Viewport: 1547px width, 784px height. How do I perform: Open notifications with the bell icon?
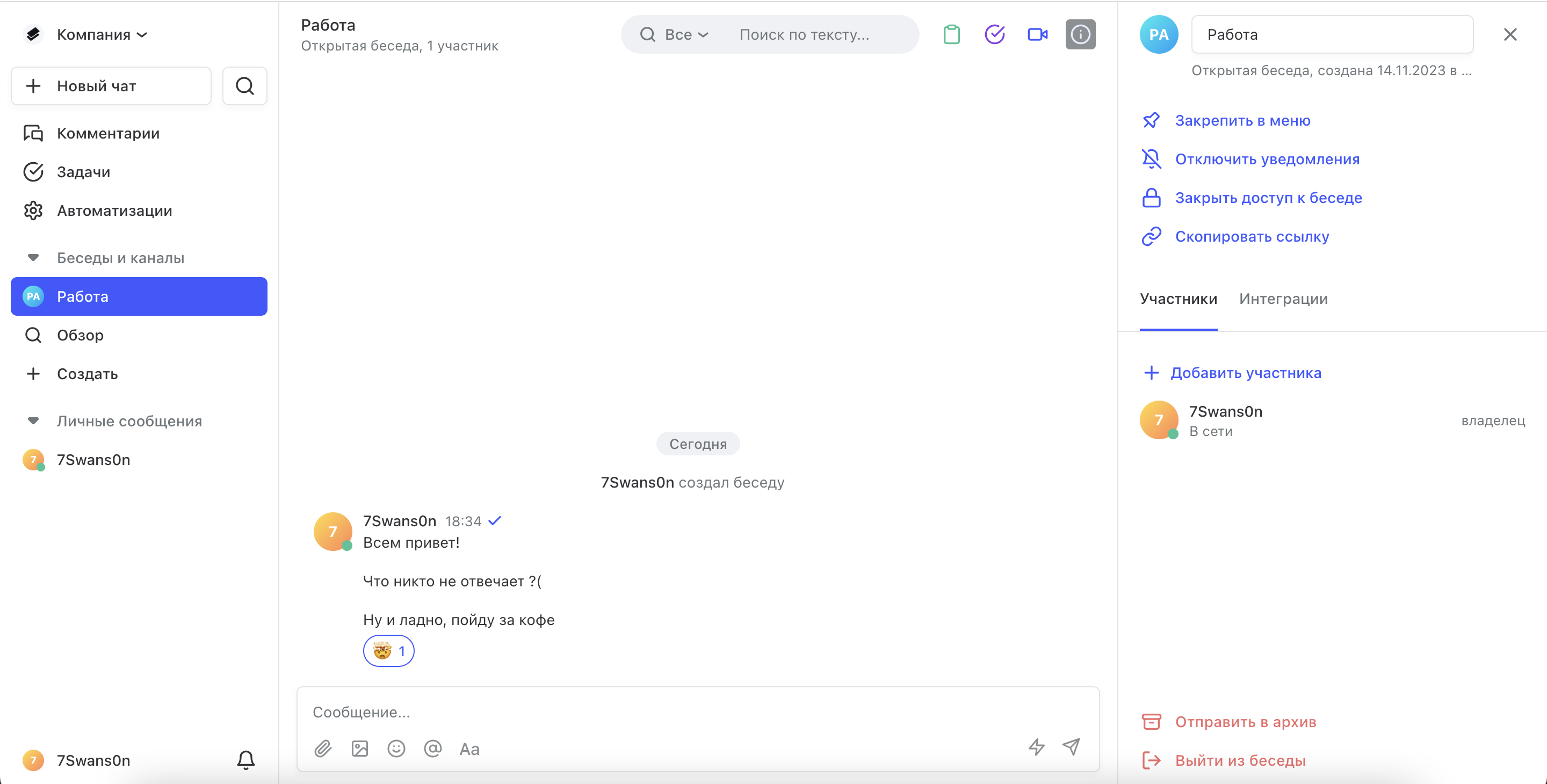click(x=245, y=760)
